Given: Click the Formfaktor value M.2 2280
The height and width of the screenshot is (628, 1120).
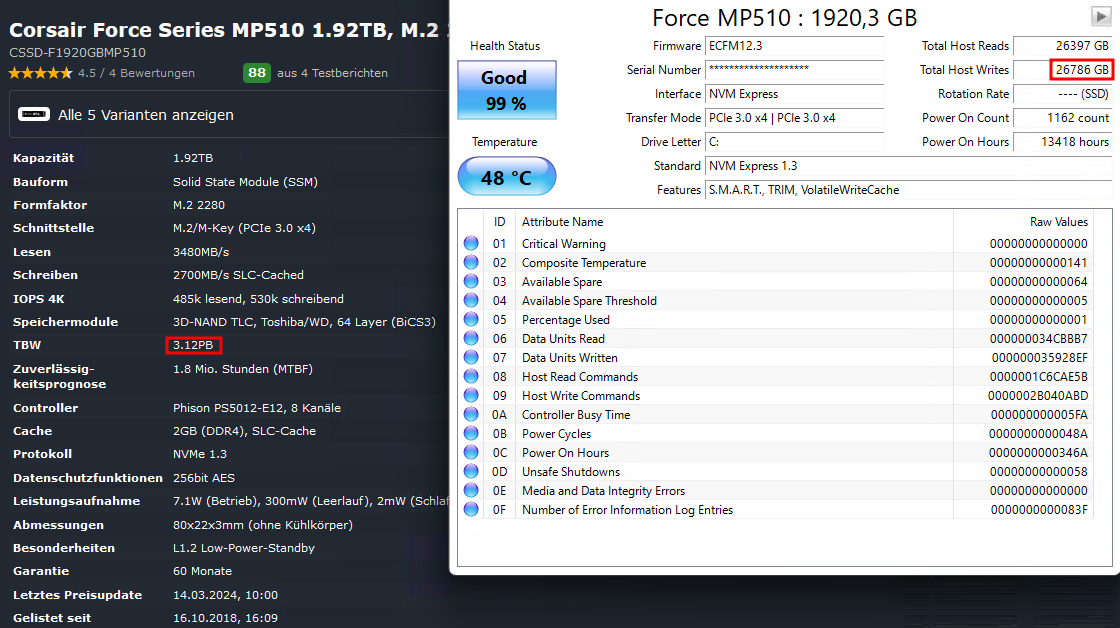Looking at the screenshot, I should 199,205.
